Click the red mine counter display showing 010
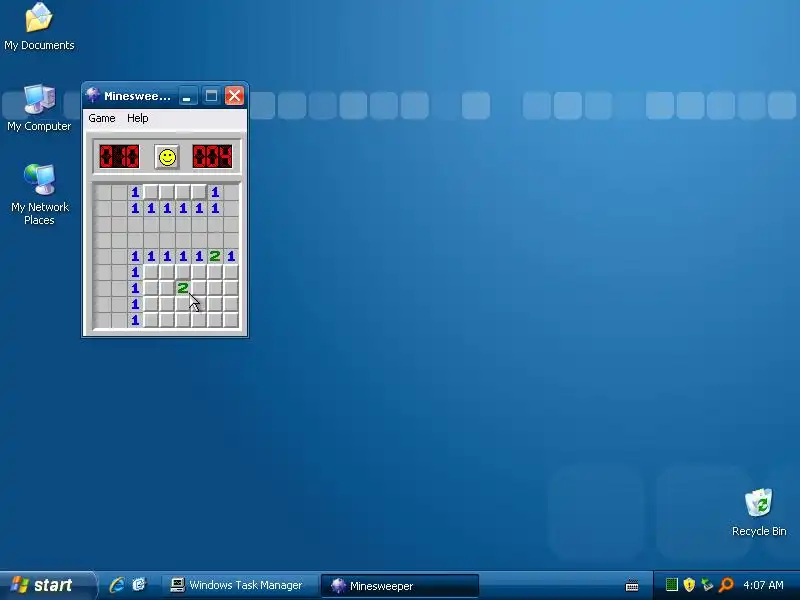Screen dimensions: 800x600 (119, 157)
